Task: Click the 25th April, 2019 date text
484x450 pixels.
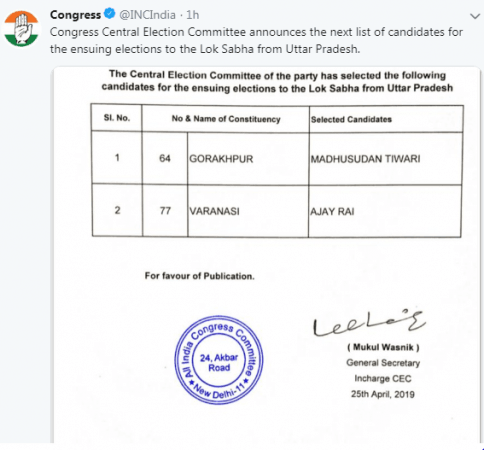Action: 383,394
